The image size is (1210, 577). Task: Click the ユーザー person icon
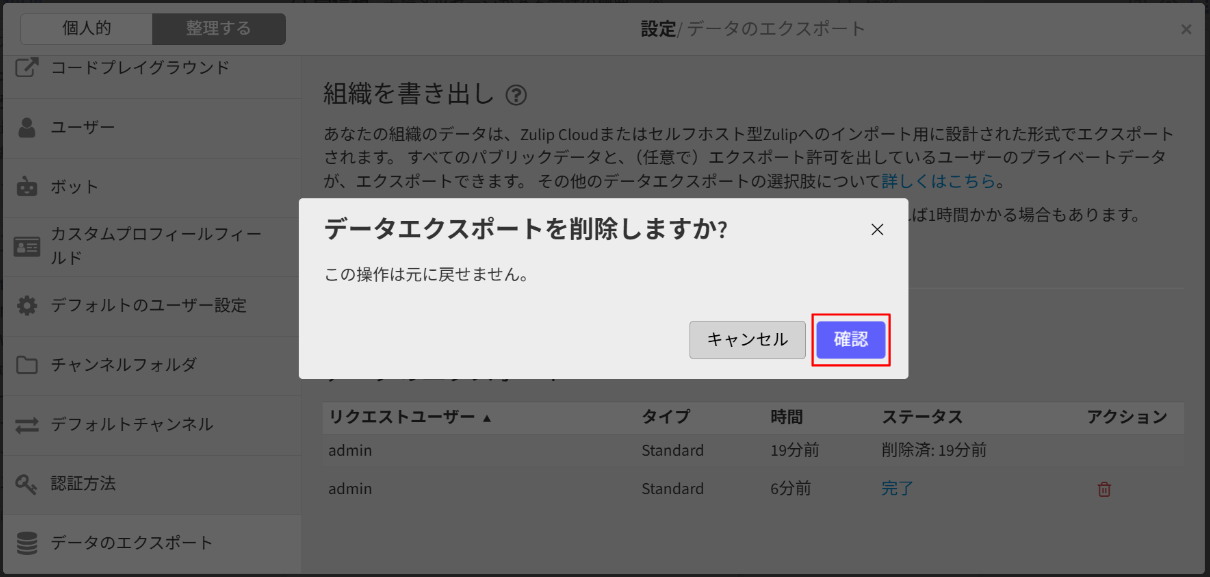(28, 128)
